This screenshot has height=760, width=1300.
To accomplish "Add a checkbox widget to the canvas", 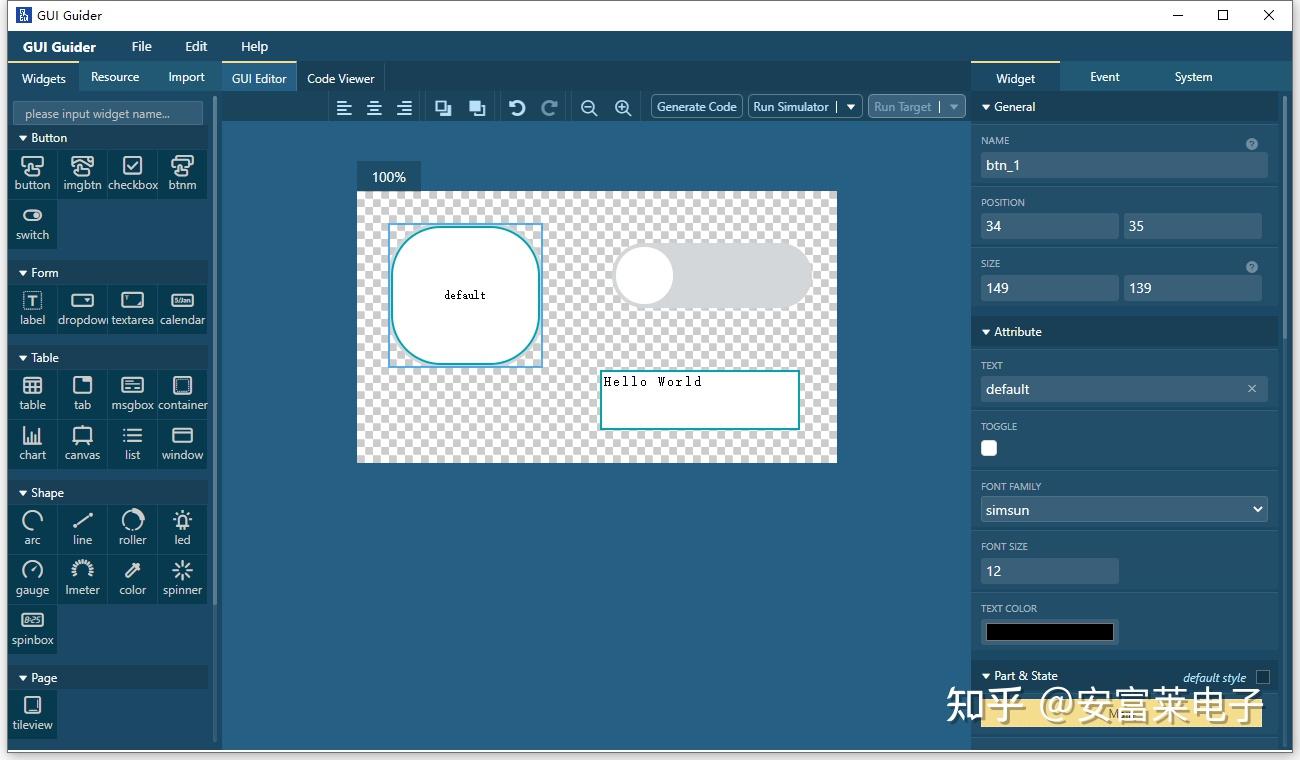I will pyautogui.click(x=132, y=173).
